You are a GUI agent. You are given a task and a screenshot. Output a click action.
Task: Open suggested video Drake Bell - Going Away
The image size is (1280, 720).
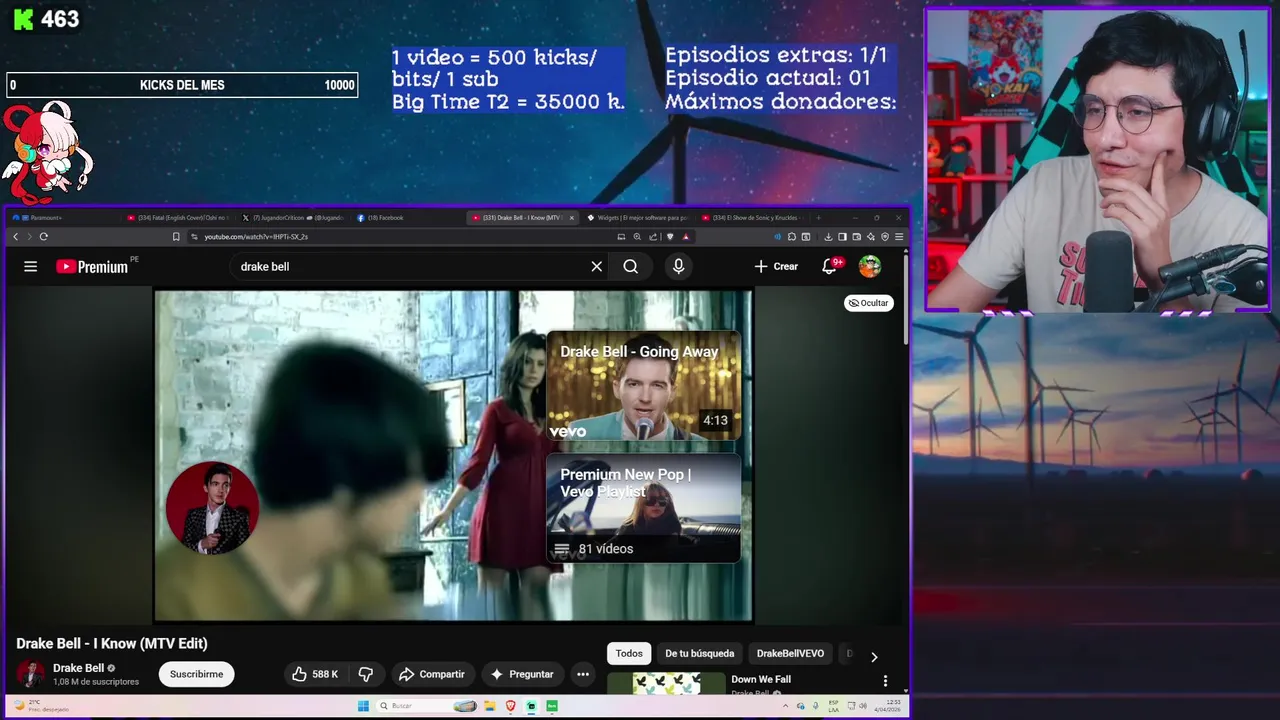click(643, 386)
